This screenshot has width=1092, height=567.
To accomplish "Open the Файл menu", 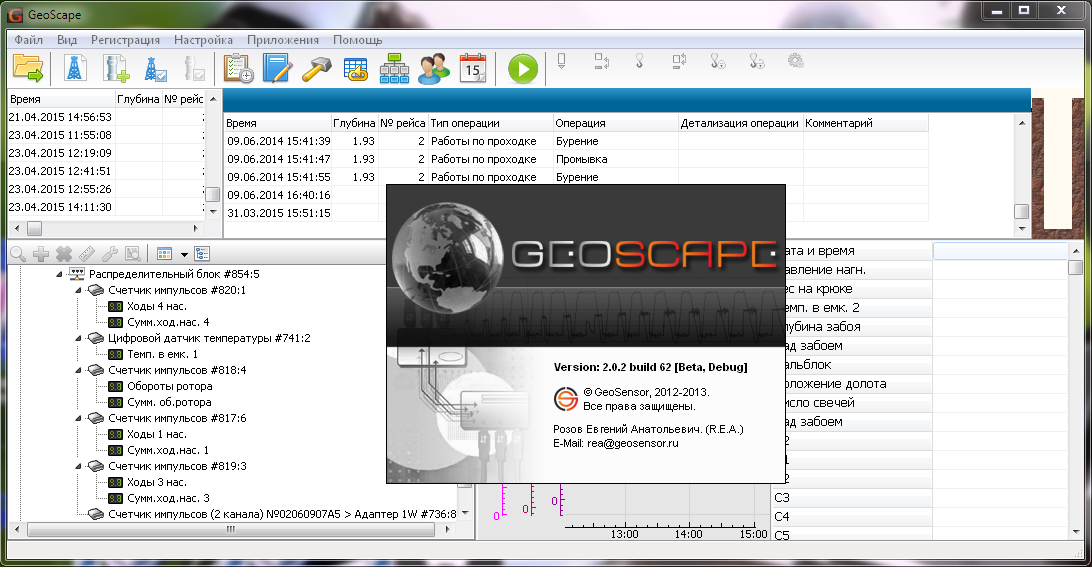I will (28, 40).
